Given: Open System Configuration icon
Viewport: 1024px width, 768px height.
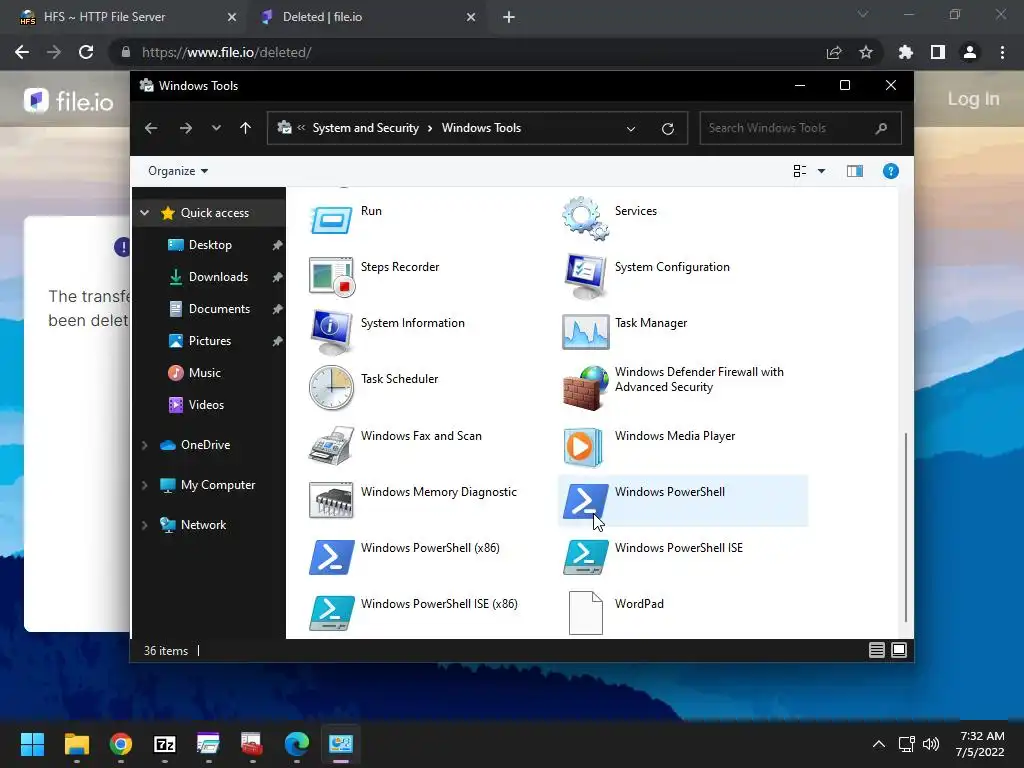Looking at the screenshot, I should click(x=585, y=276).
